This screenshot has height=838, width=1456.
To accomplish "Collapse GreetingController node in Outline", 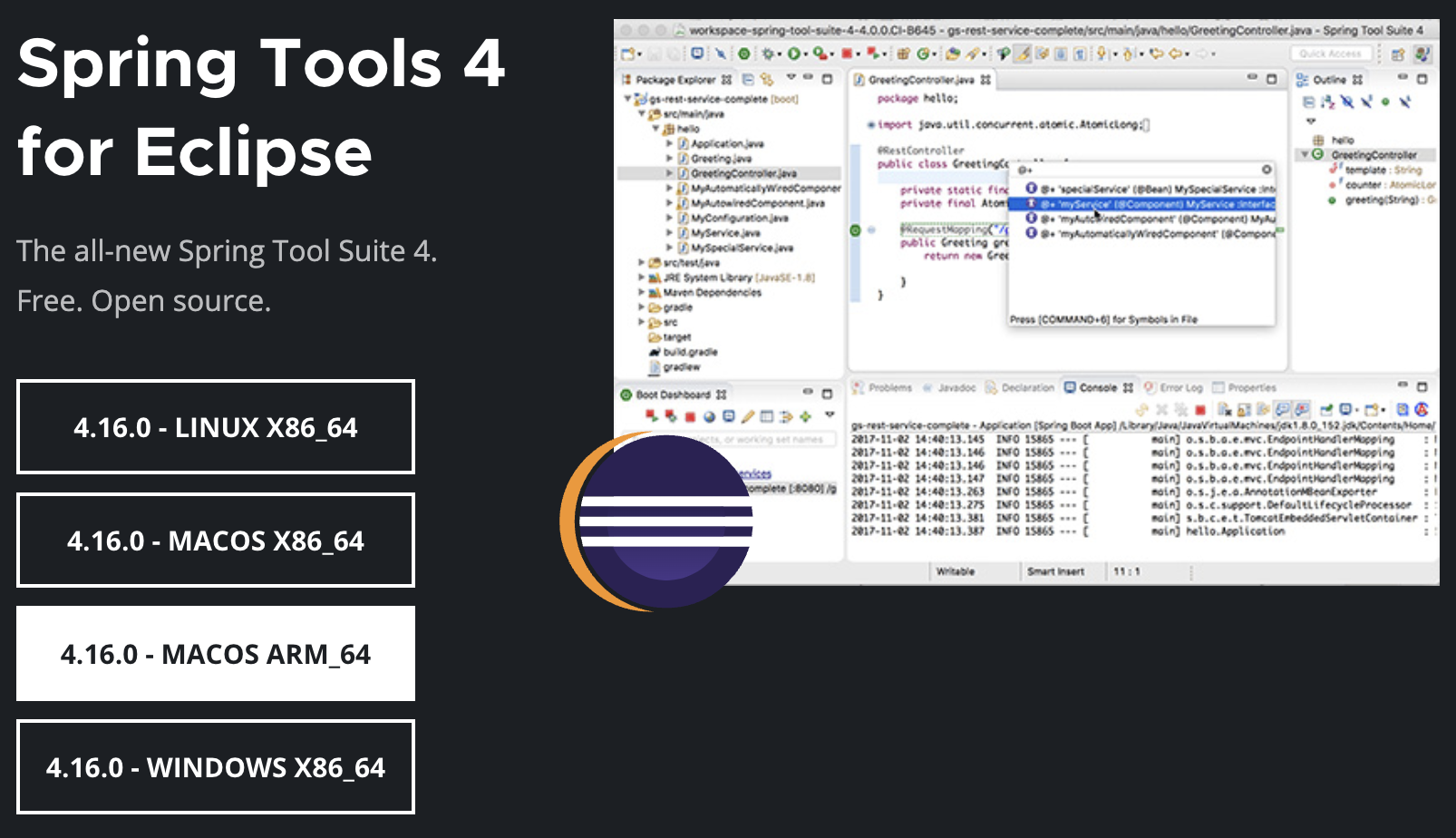I will coord(1306,155).
